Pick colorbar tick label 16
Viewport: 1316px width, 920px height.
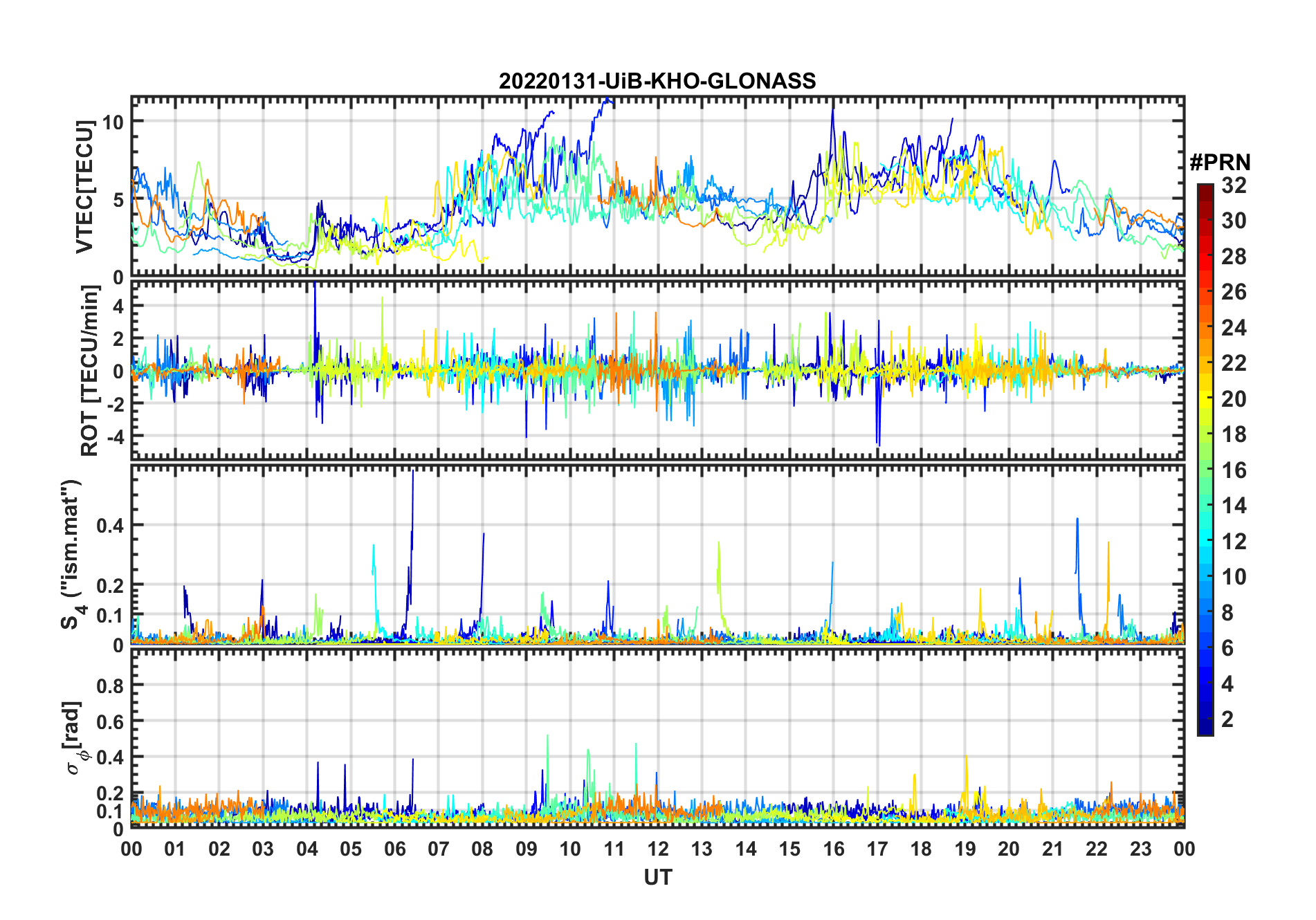tap(1234, 470)
